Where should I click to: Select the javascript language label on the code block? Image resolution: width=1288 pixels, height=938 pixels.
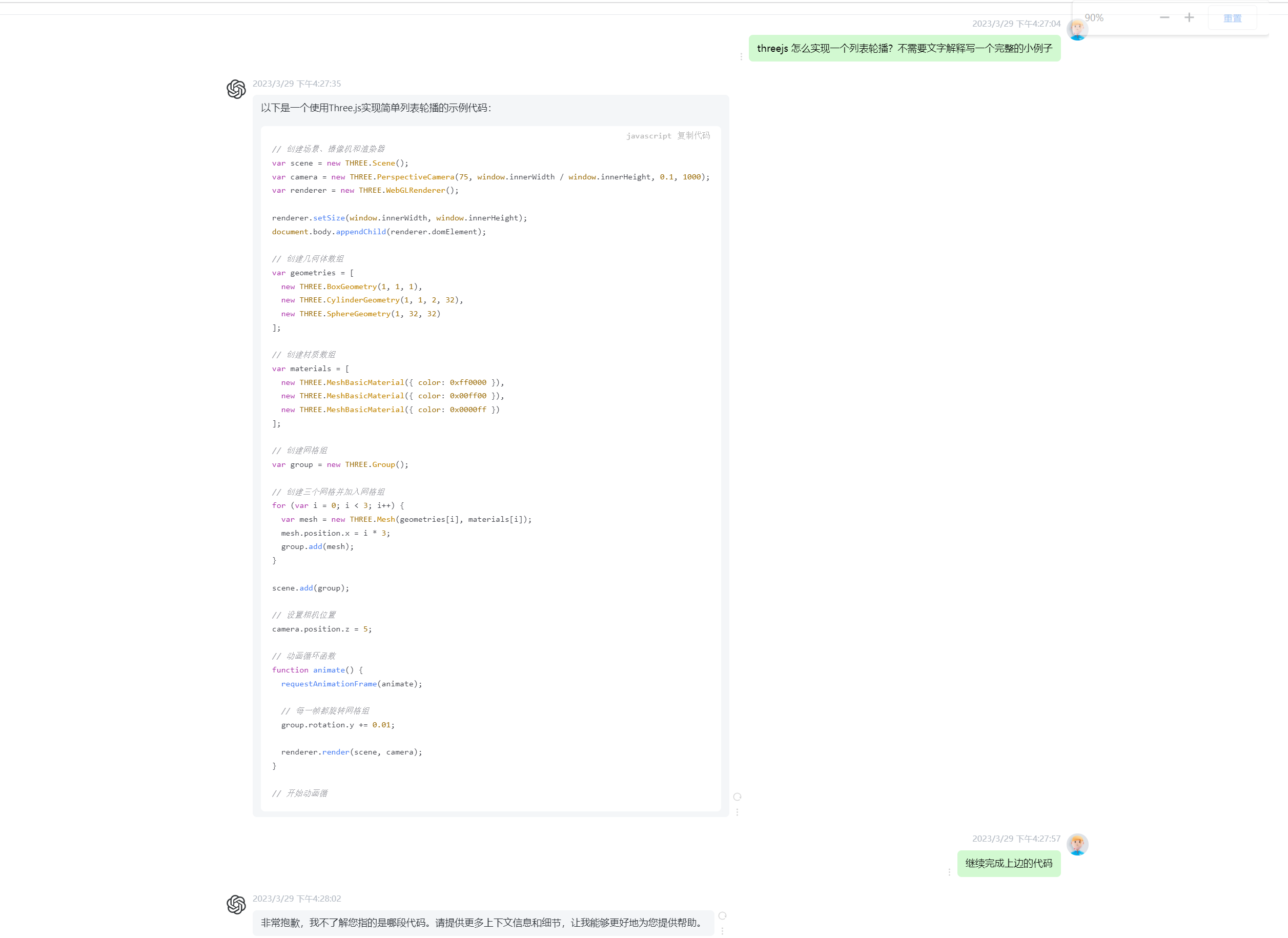pyautogui.click(x=649, y=135)
